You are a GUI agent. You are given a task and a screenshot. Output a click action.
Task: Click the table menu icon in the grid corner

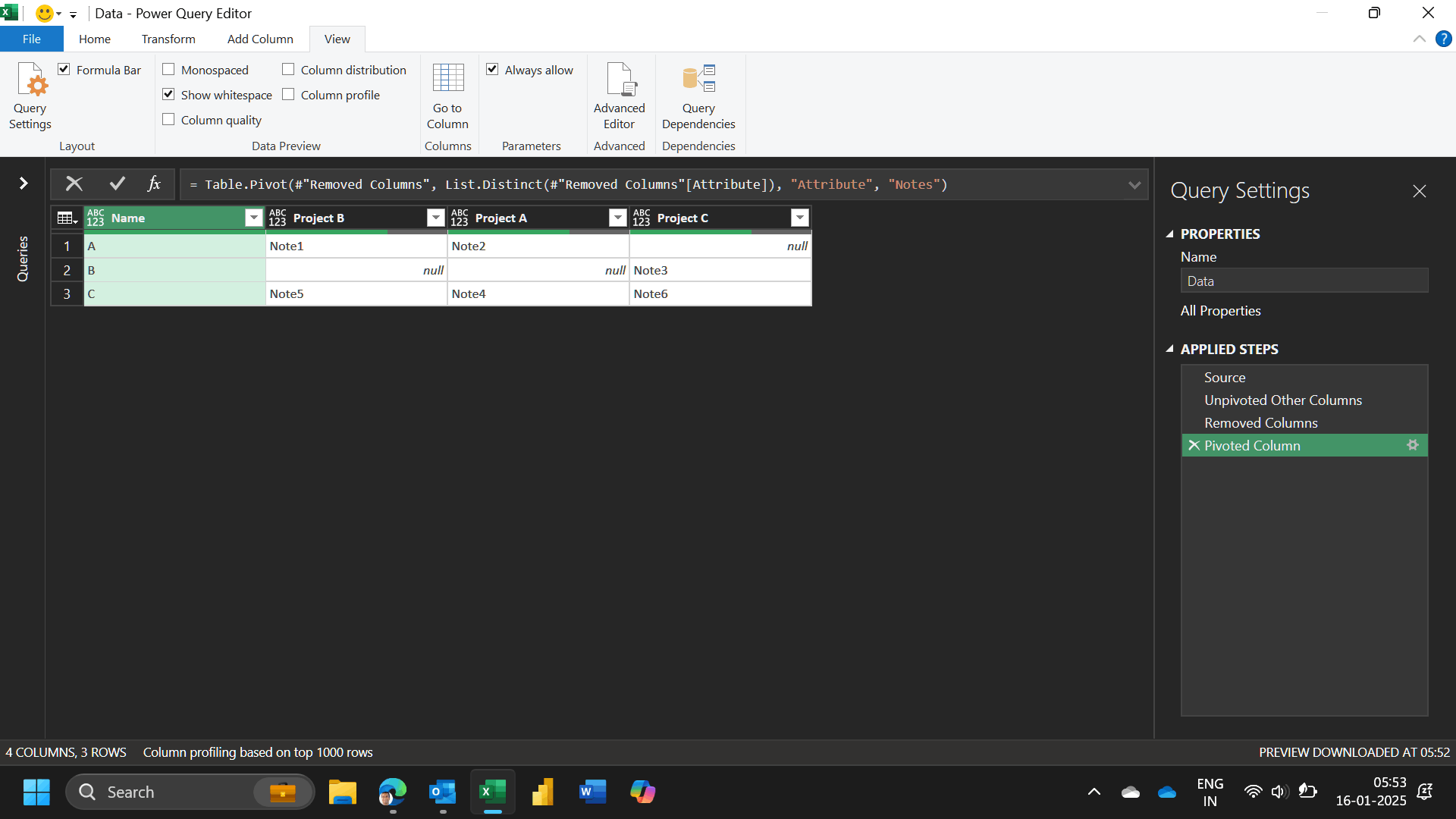pos(67,218)
